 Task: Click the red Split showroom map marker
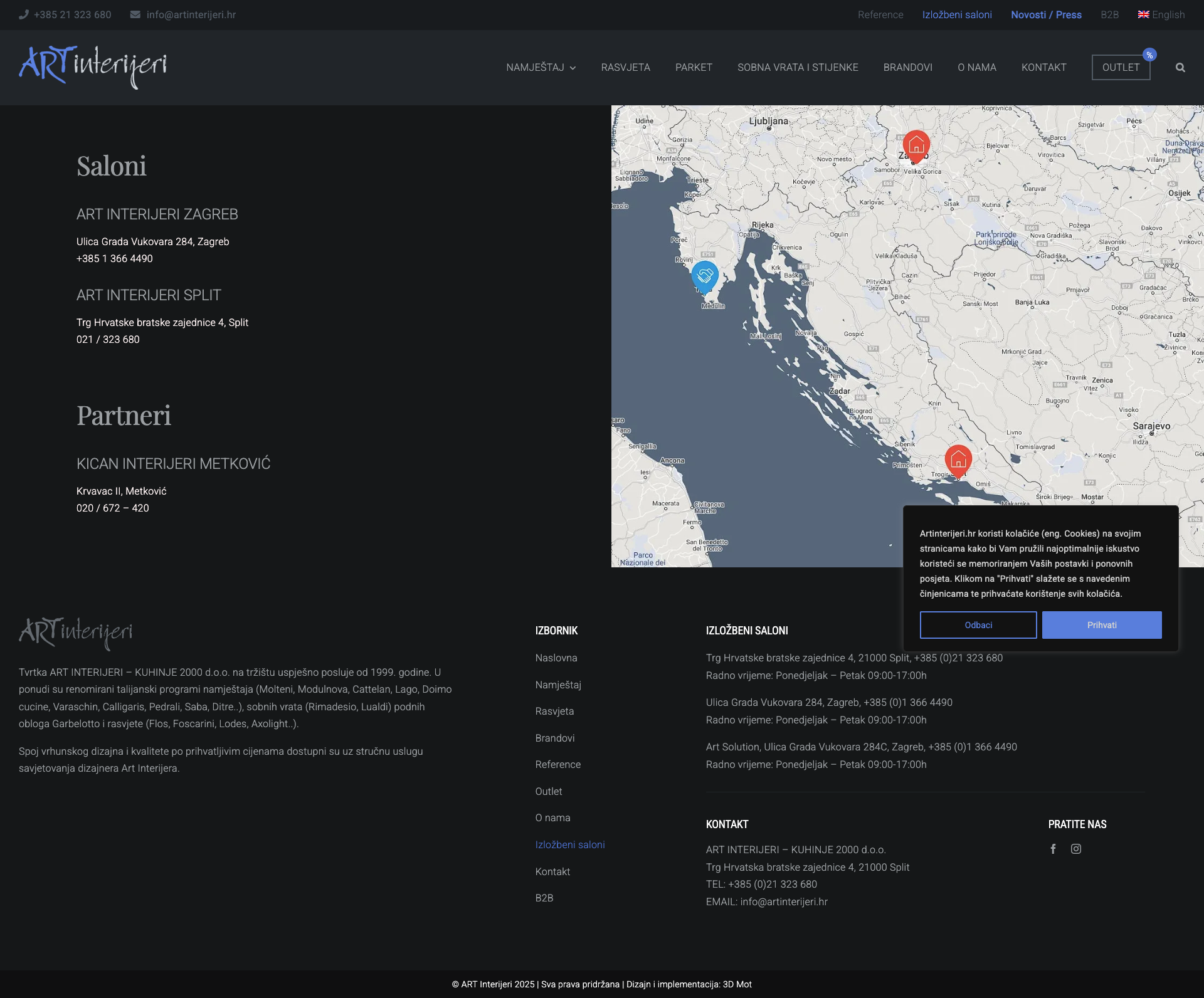[x=958, y=460]
